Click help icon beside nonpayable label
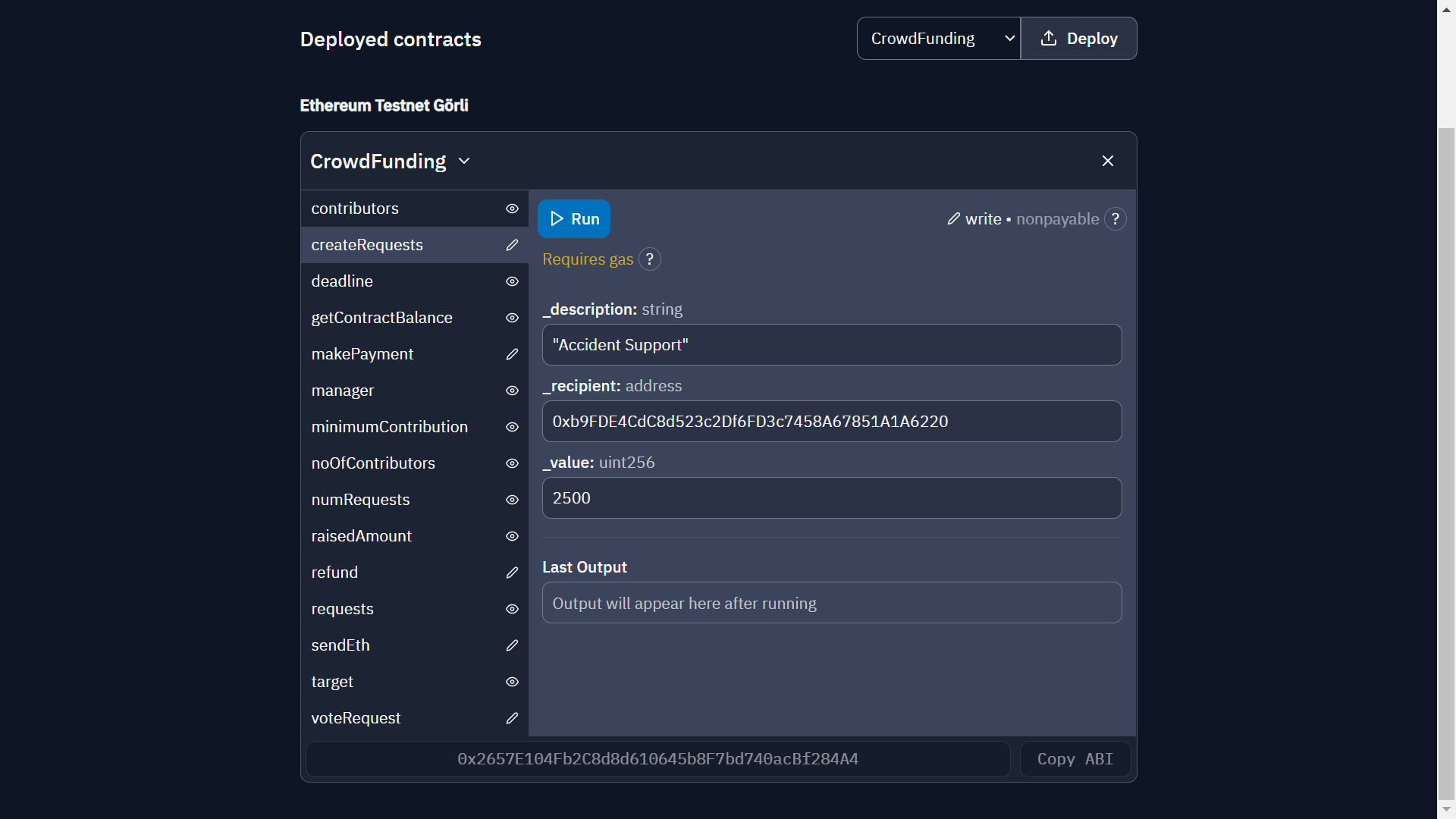Viewport: 1456px width, 819px height. click(x=1115, y=219)
